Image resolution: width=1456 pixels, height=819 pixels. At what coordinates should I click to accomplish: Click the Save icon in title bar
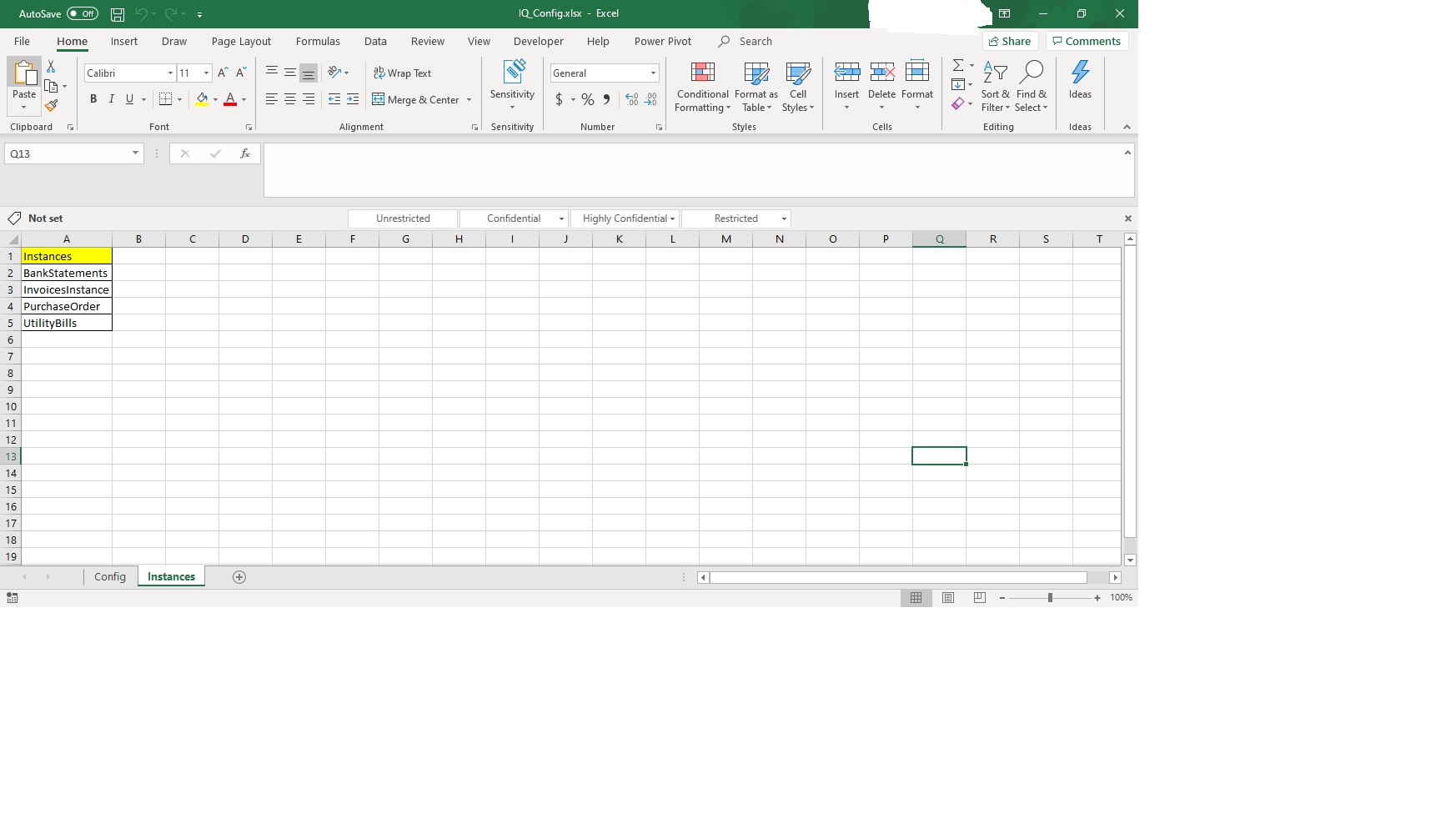(x=118, y=14)
